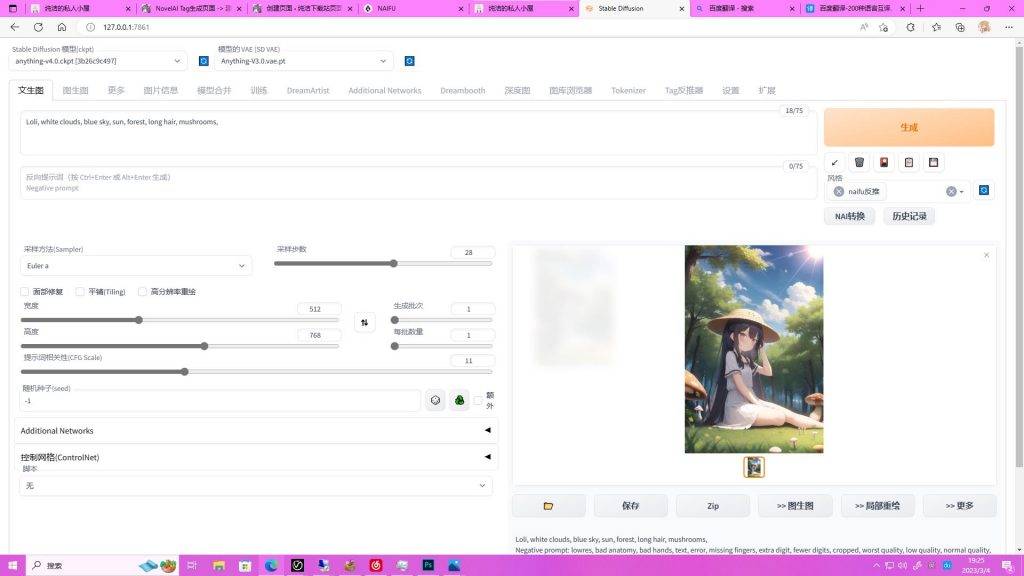The width and height of the screenshot is (1024, 576).
Task: Reuse the last seed with the green recycle icon
Action: coord(460,400)
